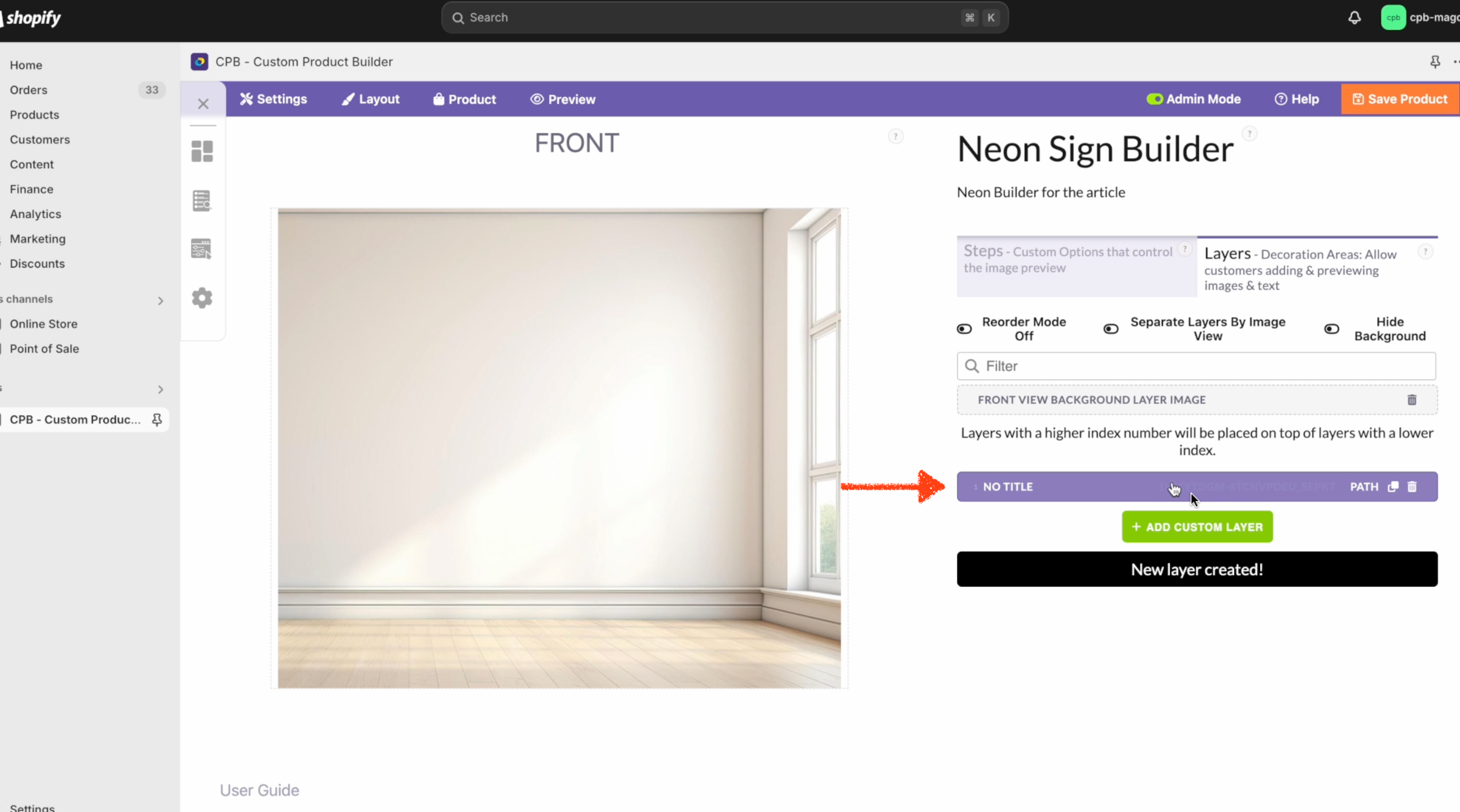Enable Separate Layers By Image View
This screenshot has height=812, width=1460.
point(1111,329)
